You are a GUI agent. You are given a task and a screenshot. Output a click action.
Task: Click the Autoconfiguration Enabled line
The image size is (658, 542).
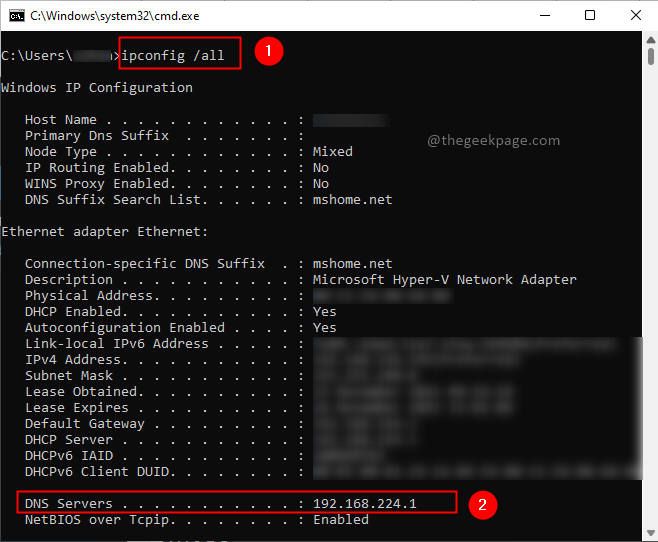coord(180,328)
